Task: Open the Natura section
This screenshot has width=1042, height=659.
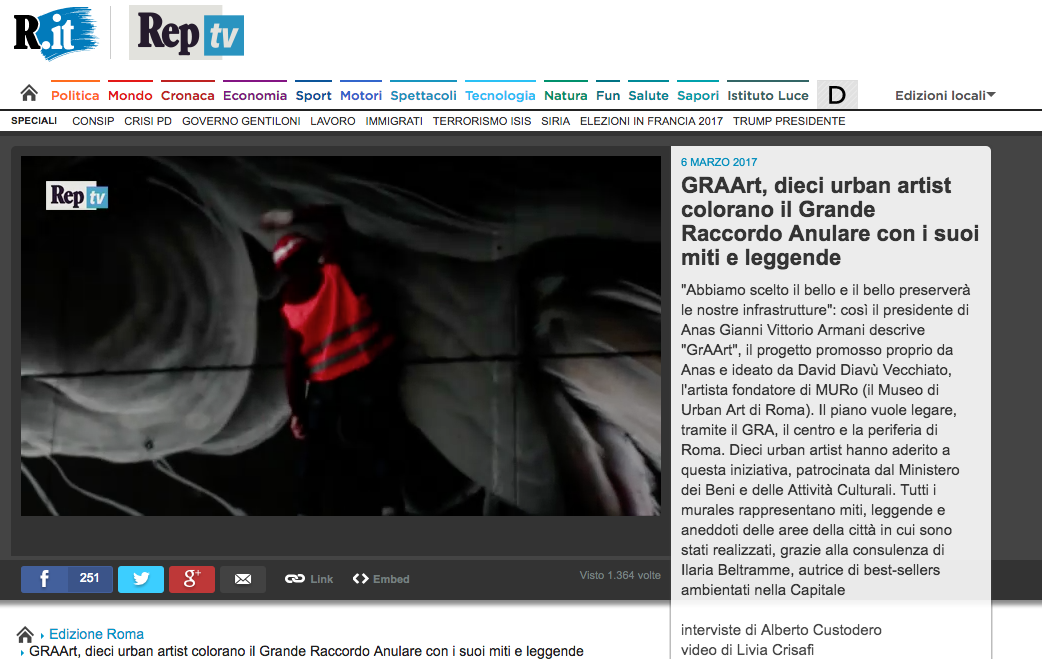Action: coord(566,96)
